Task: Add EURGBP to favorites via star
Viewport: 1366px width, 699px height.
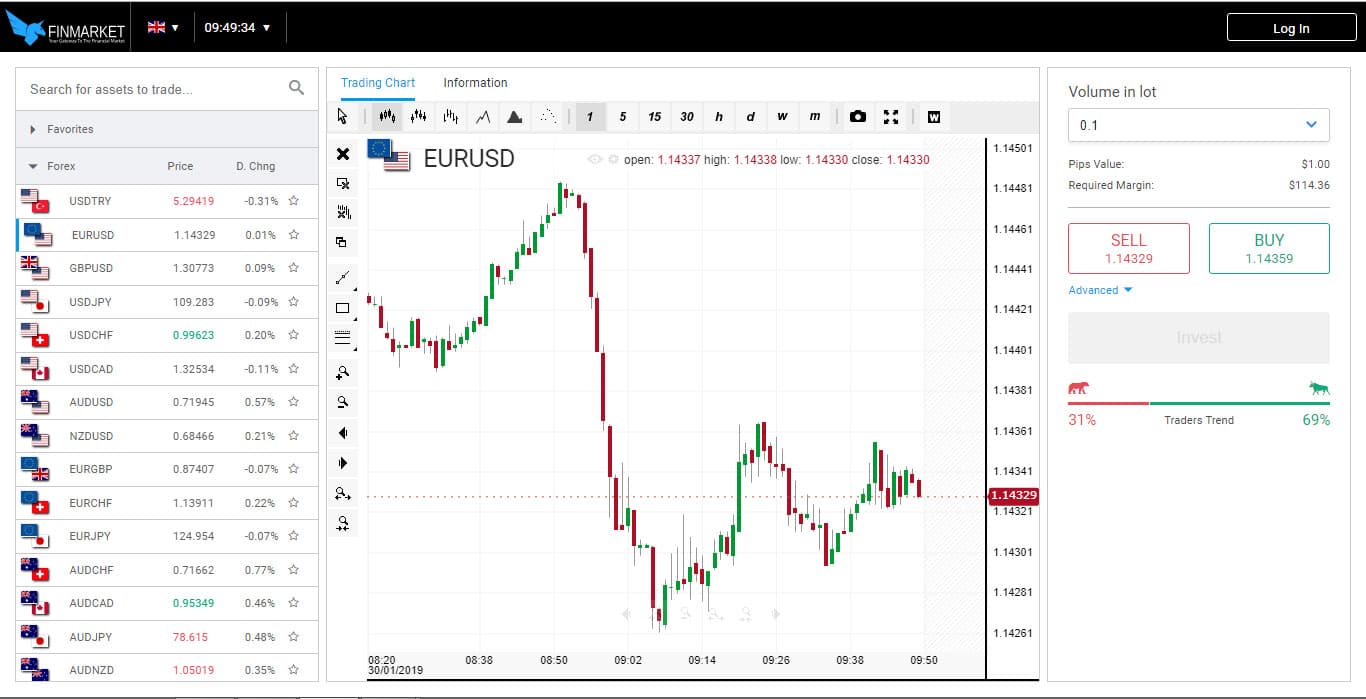Action: point(294,469)
